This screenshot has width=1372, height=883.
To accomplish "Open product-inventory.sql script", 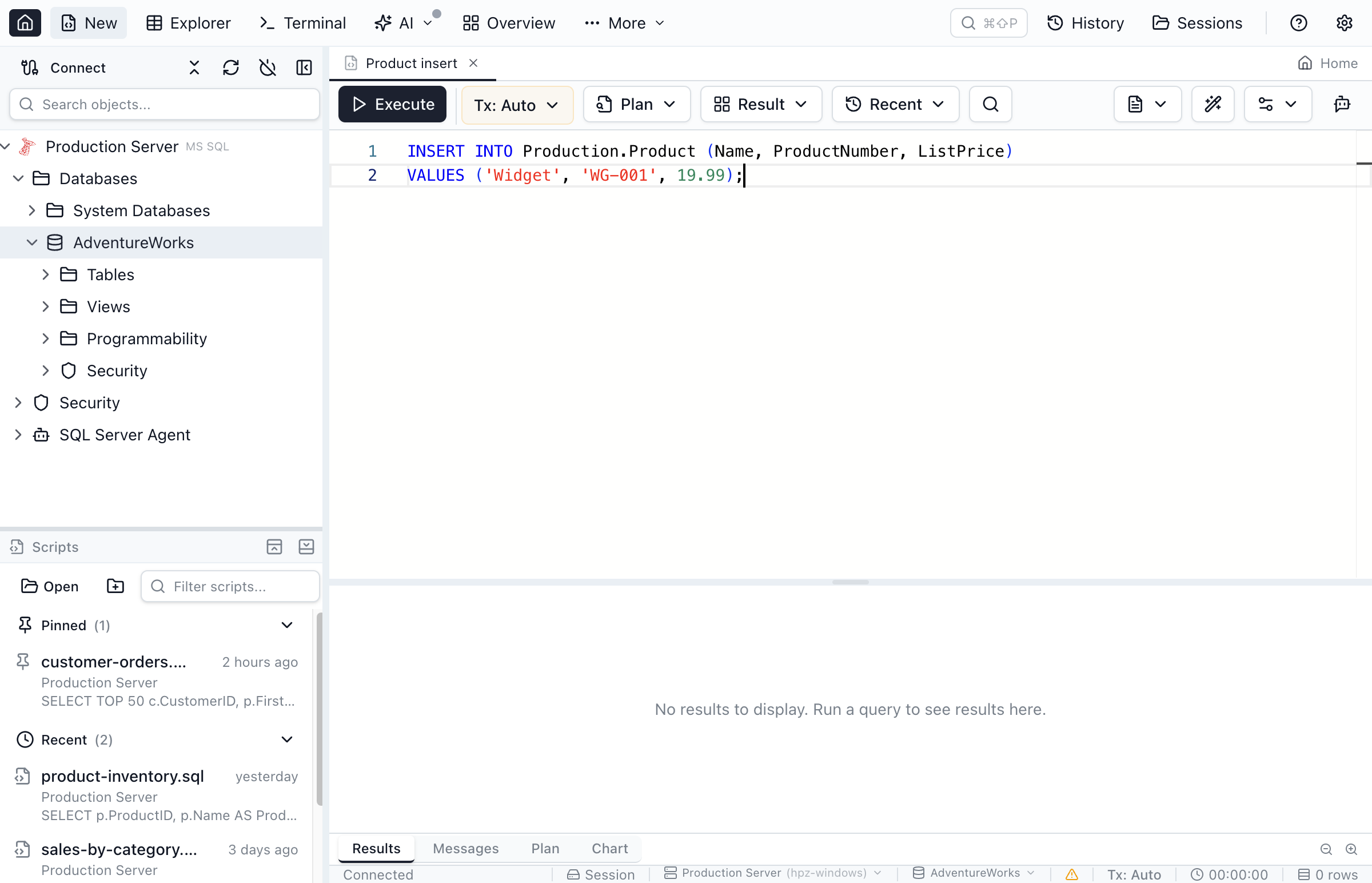I will pyautogui.click(x=157, y=796).
